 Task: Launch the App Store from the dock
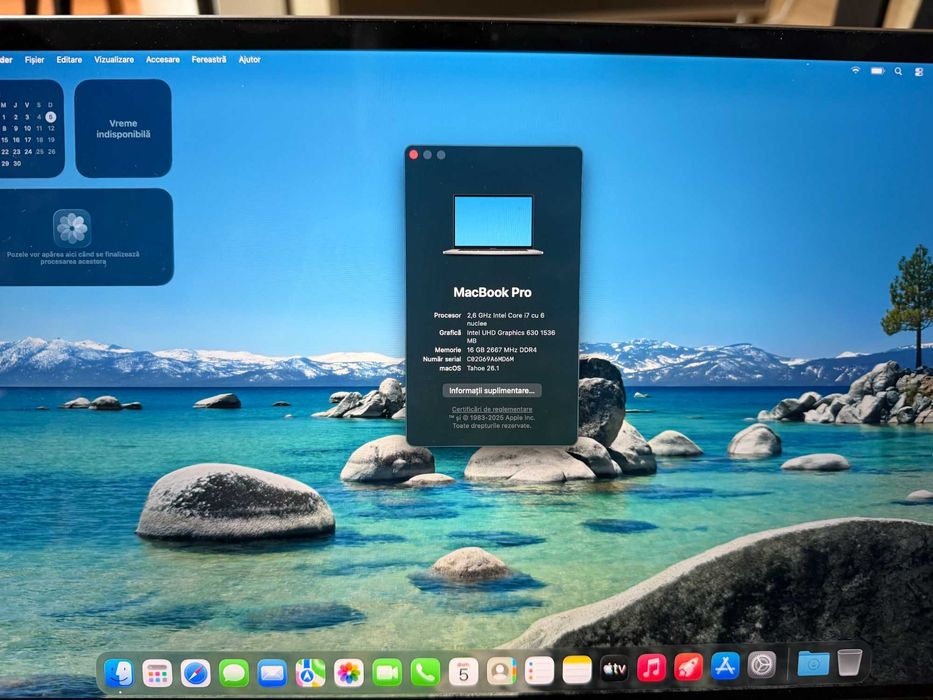(725, 666)
